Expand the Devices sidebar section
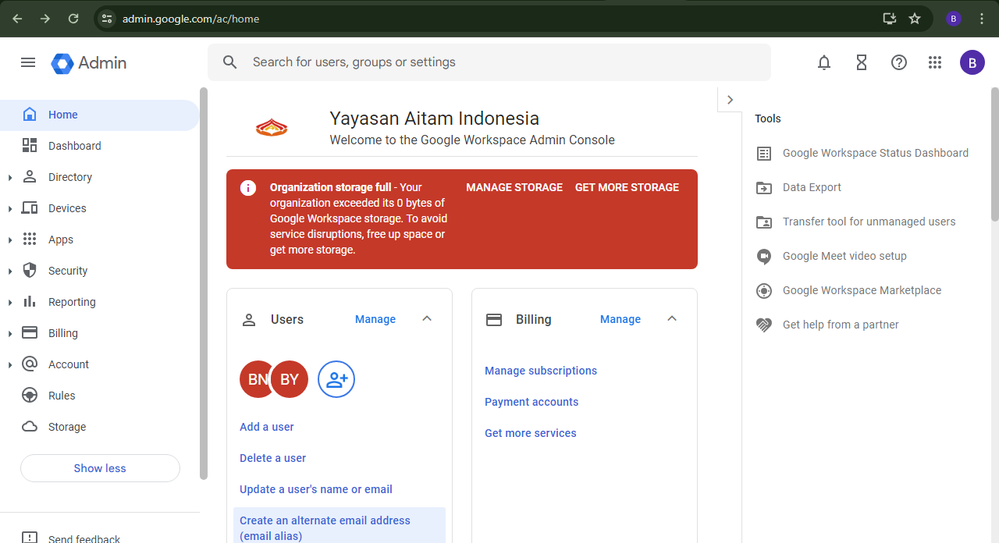The image size is (999, 543). pyautogui.click(x=10, y=209)
